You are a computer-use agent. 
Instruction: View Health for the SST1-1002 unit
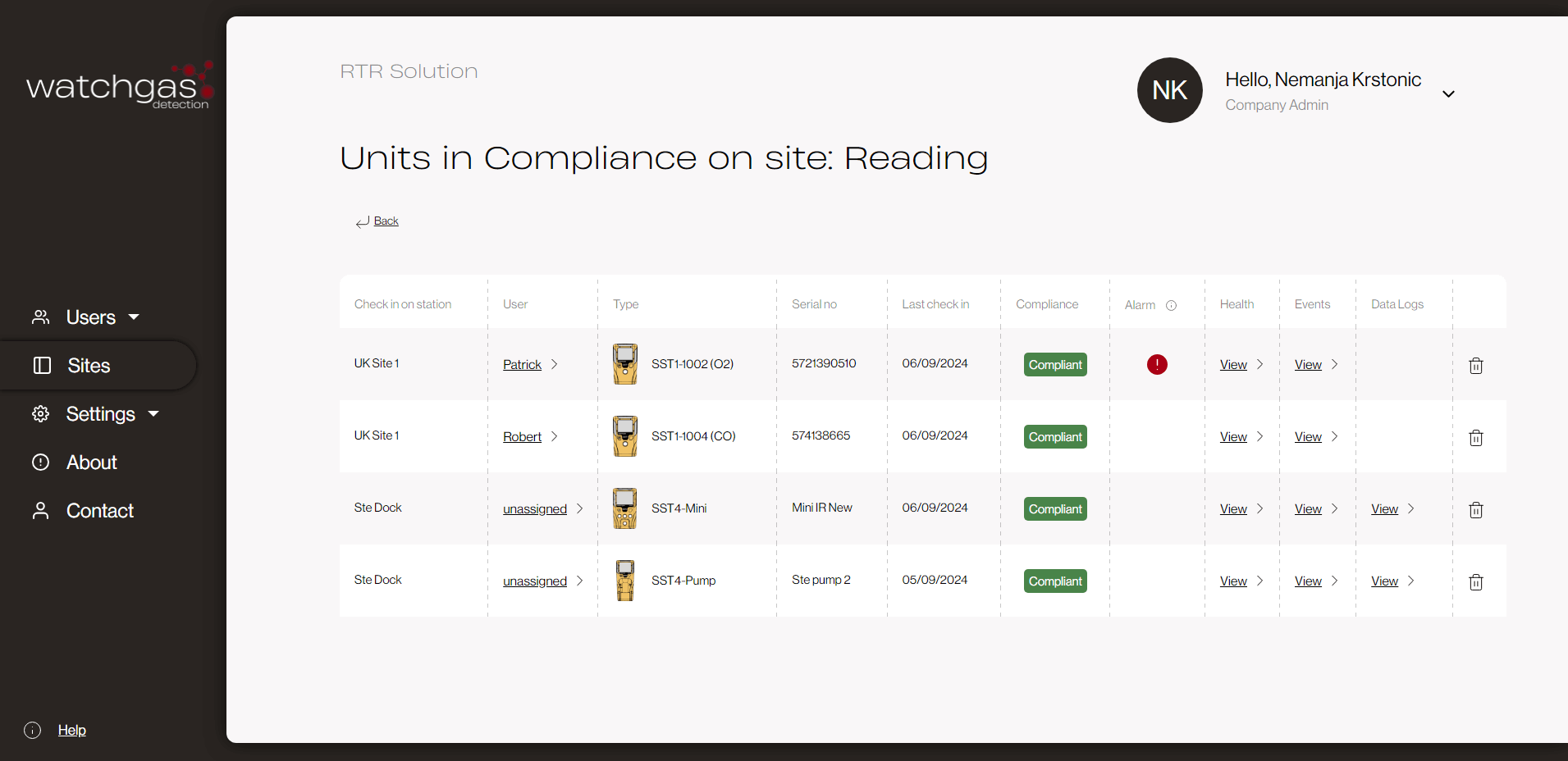(1234, 364)
